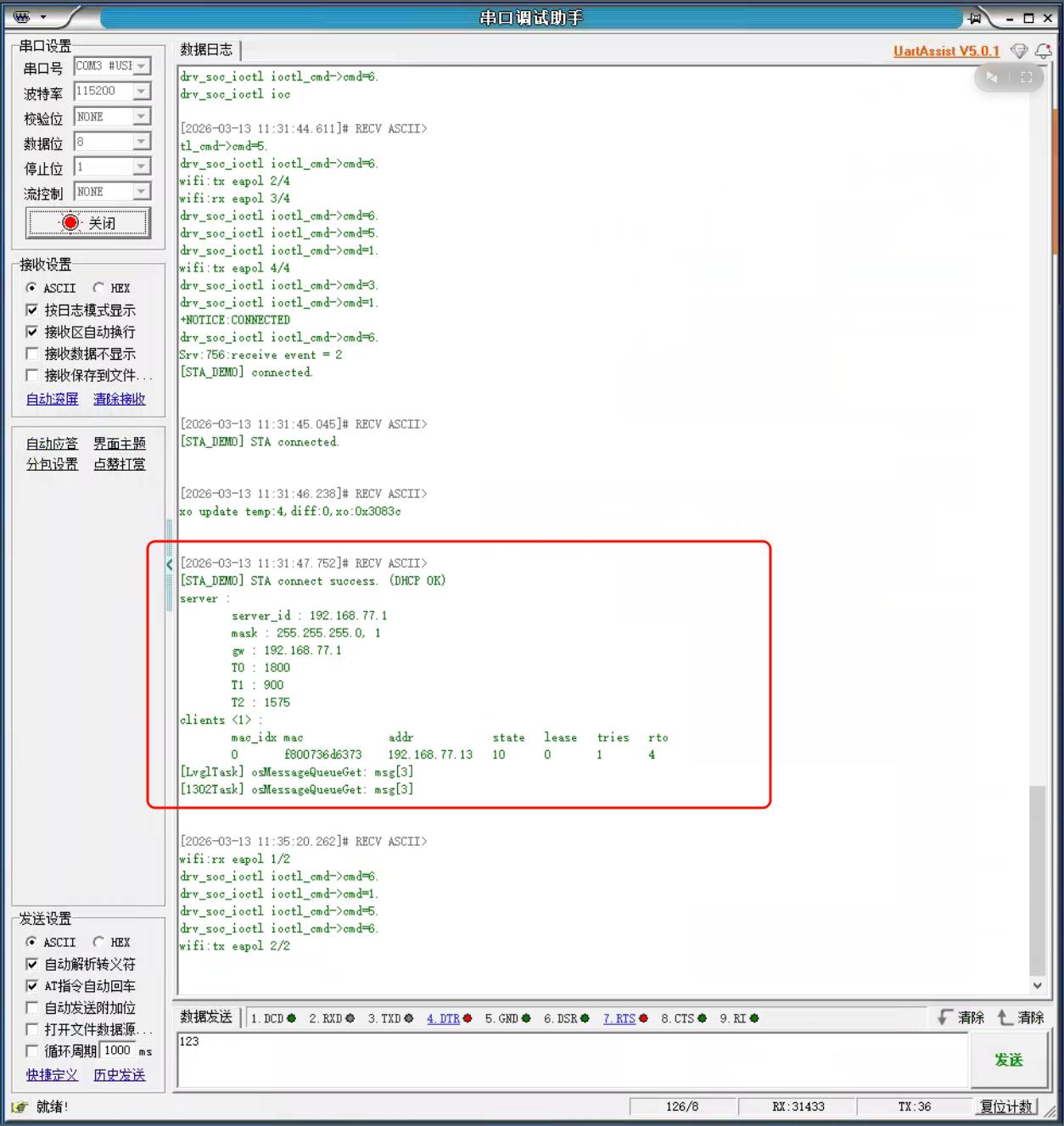Screen dimensions: 1064x1126
Task: Click the log scrollbar down arrow
Action: (x=1037, y=985)
